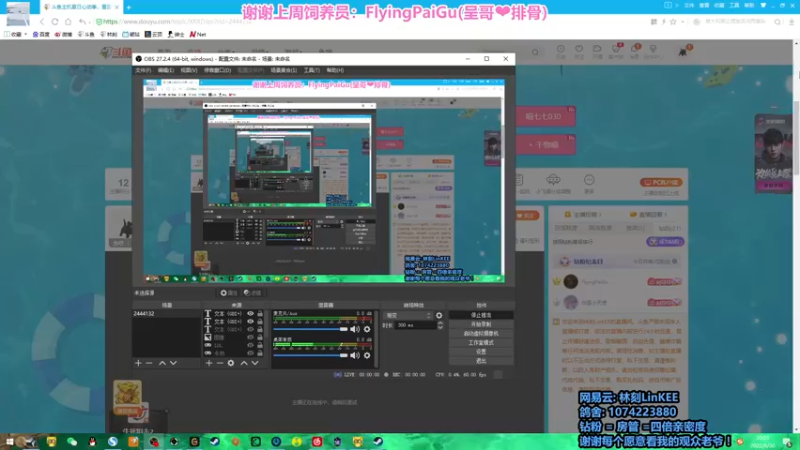Click browser back arrow
Viewport: 800px width, 450px height.
42,21
